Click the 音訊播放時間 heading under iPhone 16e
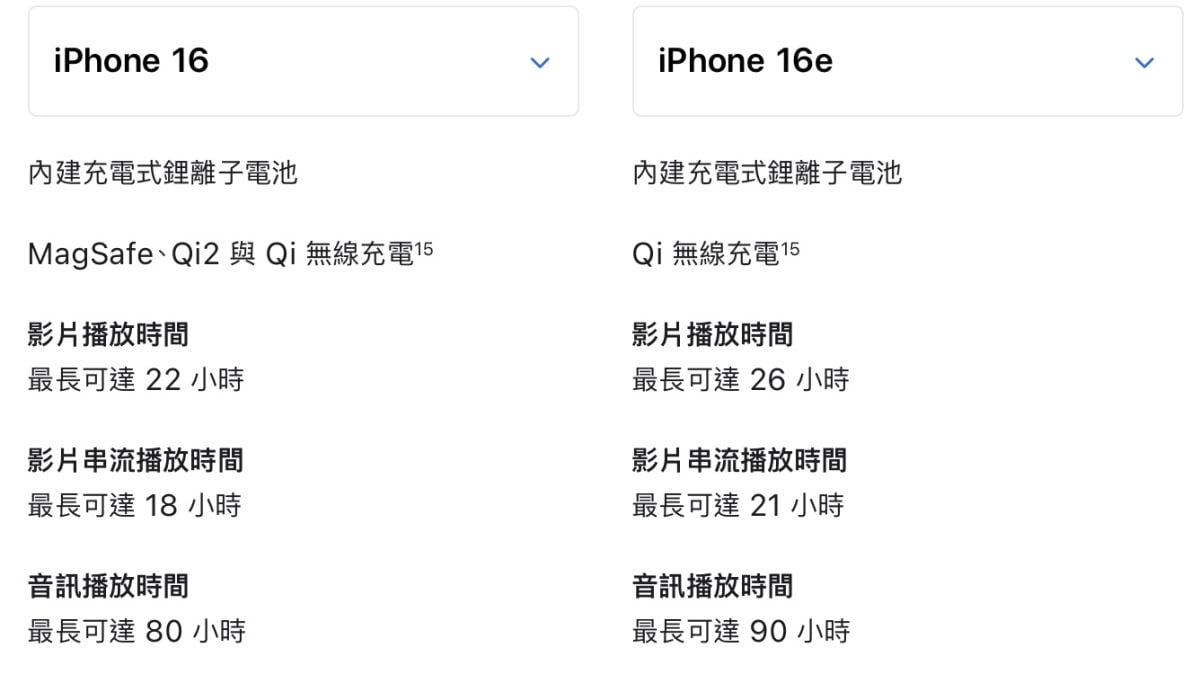This screenshot has width=1200, height=674. [712, 586]
